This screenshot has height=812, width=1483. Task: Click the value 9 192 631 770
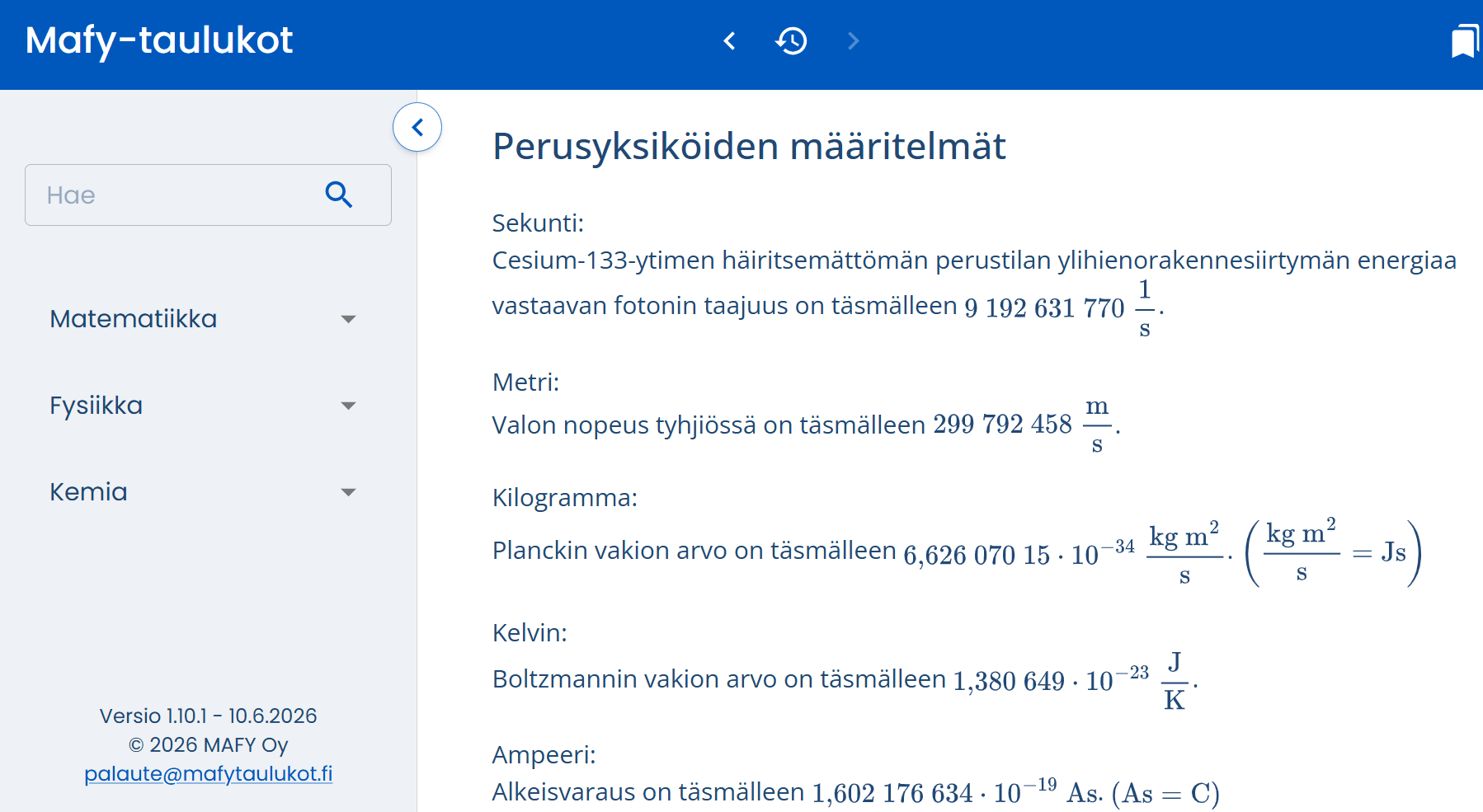click(1044, 308)
